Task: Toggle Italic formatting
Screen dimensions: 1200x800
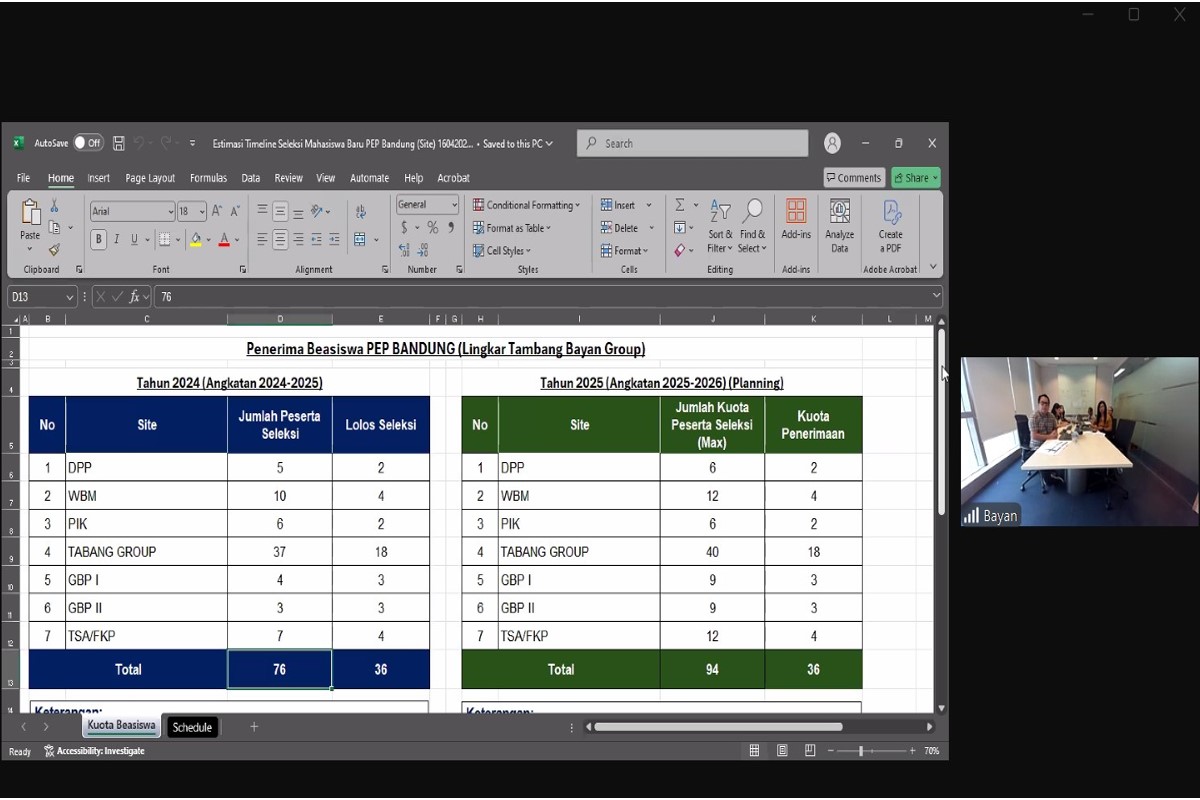Action: (x=116, y=239)
